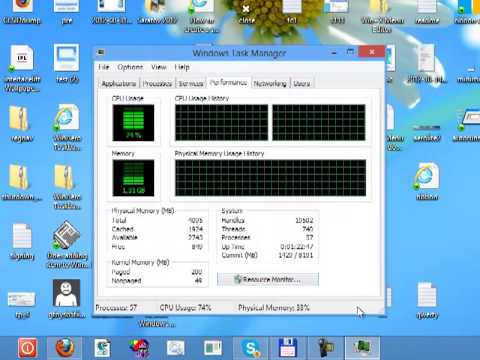Click the 'Threads' row under System
This screenshot has width=480, height=360.
click(267, 229)
